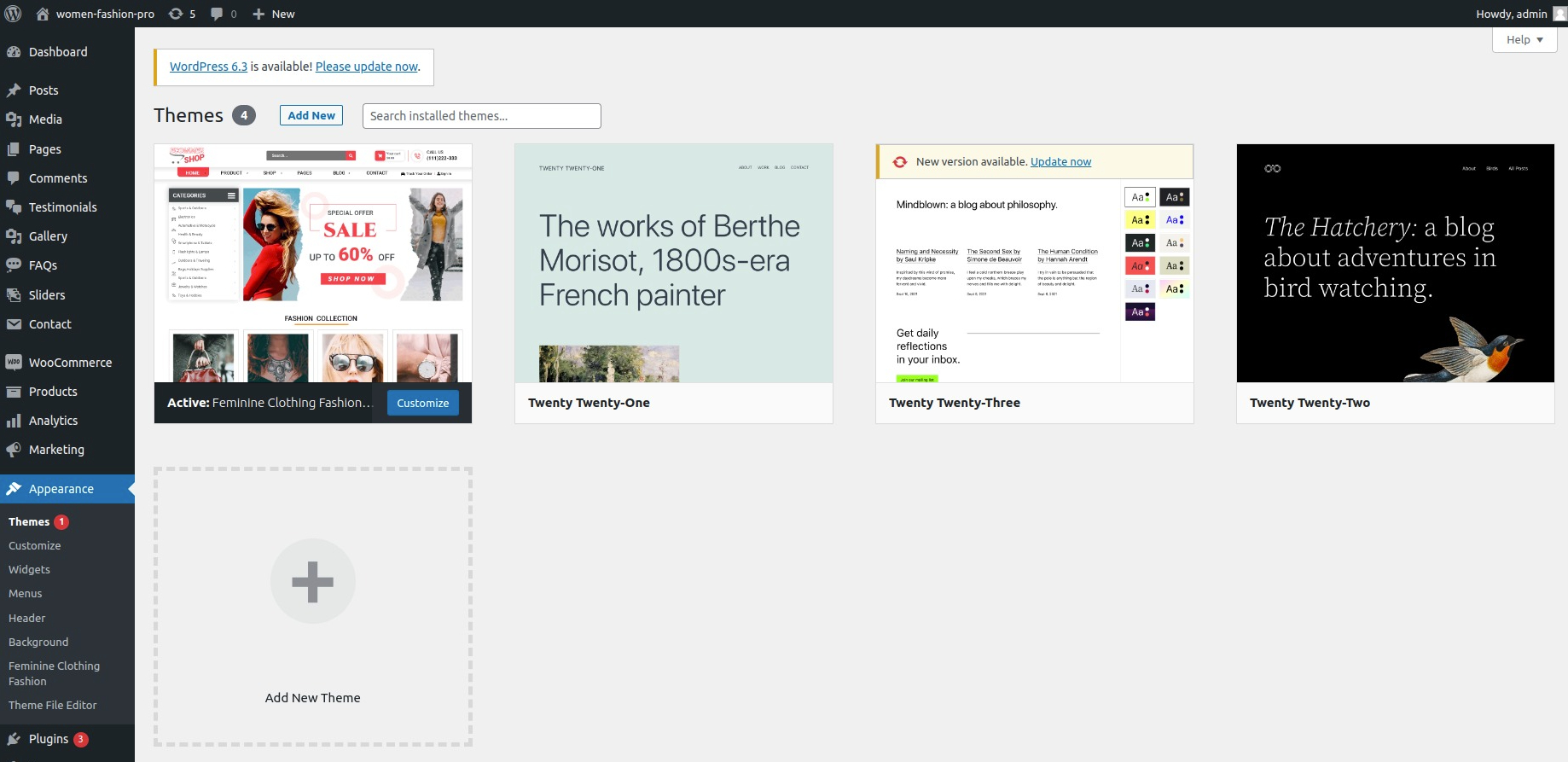This screenshot has height=762, width=1568.
Task: Click the Appearance paintbrush icon
Action: coord(14,489)
